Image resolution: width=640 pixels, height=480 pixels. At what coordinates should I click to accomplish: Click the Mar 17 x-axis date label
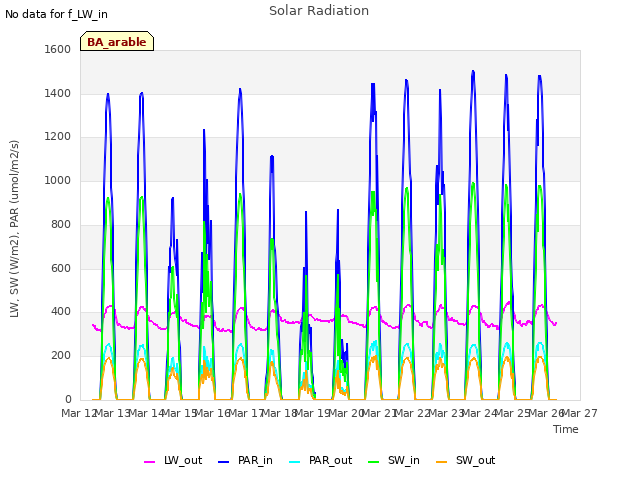click(246, 413)
